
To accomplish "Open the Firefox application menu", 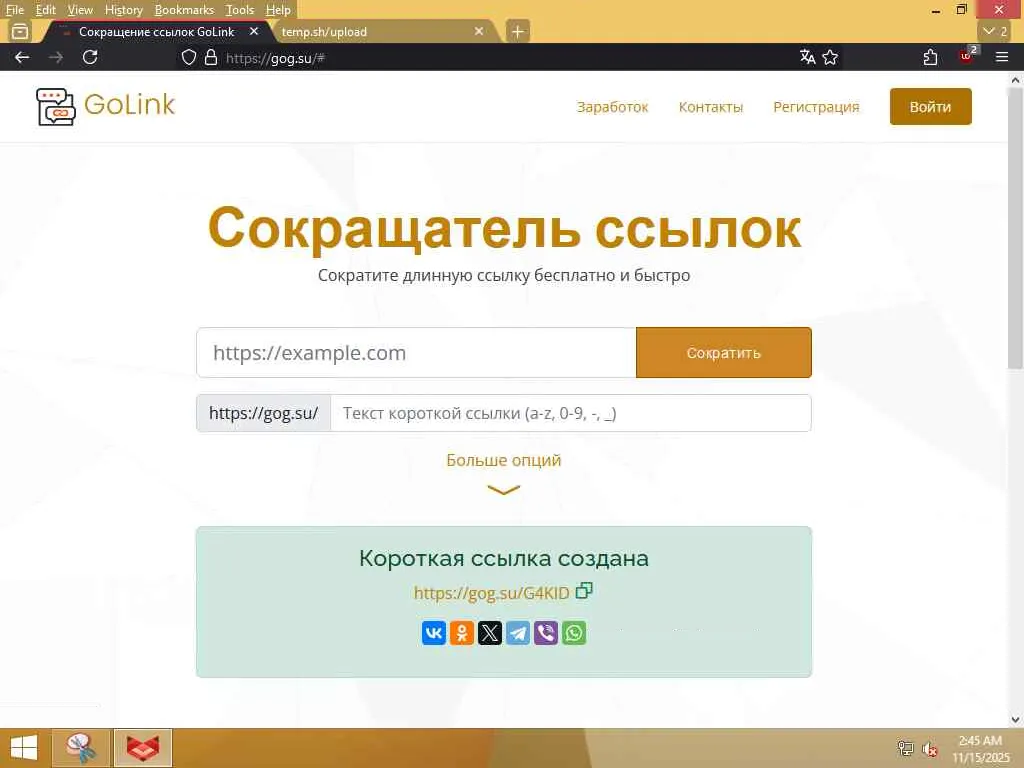I will pos(1002,57).
